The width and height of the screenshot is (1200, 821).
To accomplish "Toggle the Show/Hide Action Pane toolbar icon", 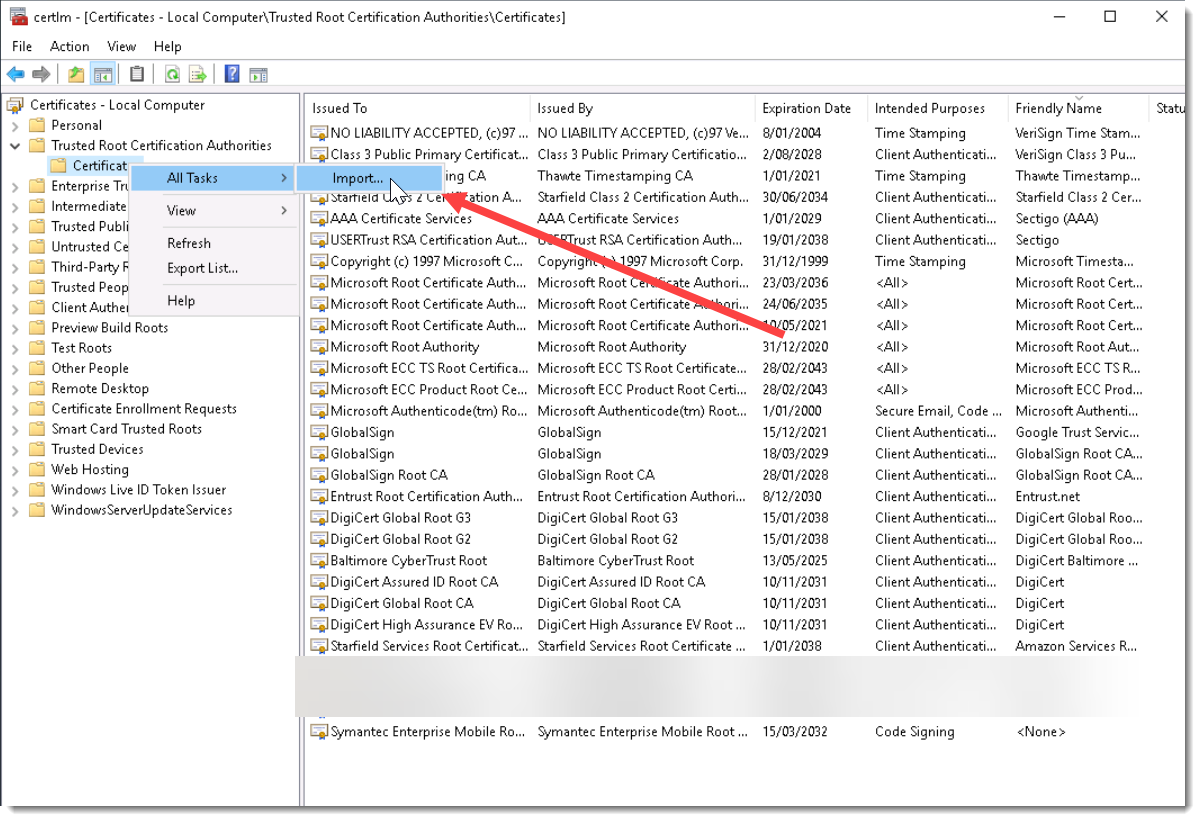I will tap(258, 74).
